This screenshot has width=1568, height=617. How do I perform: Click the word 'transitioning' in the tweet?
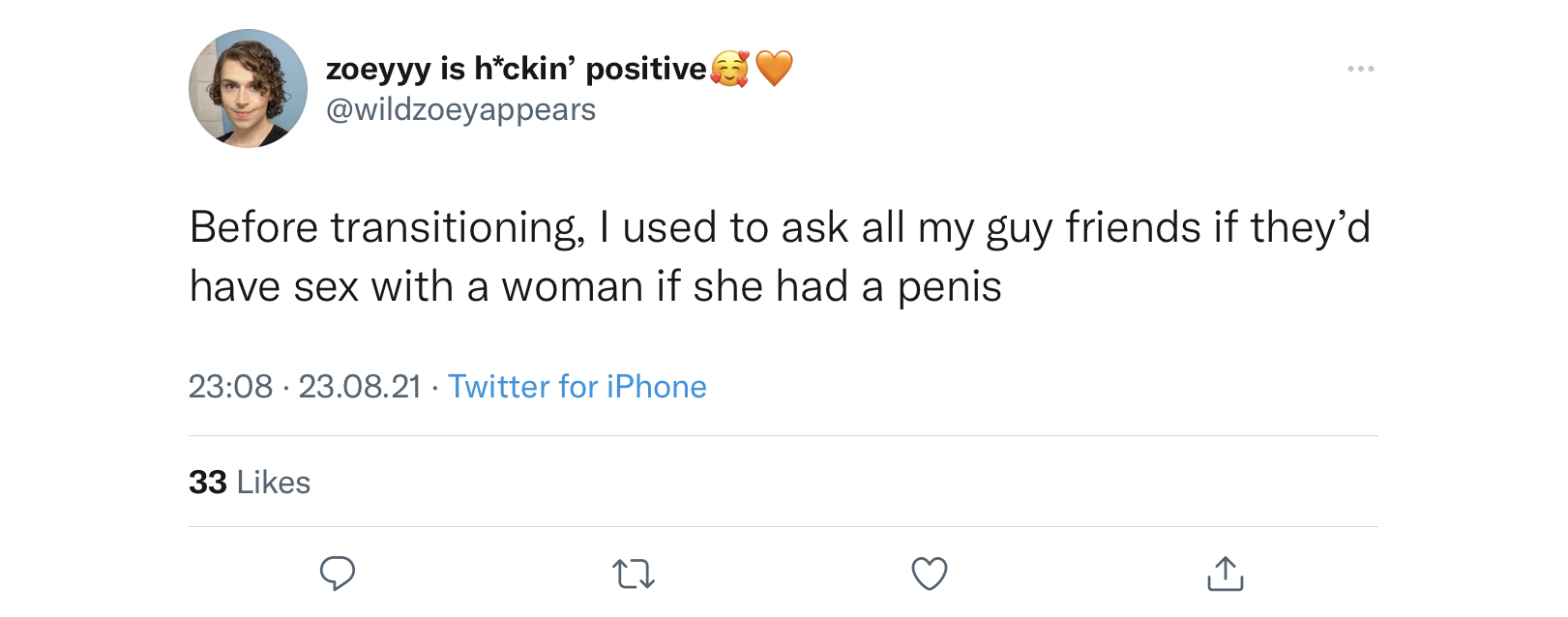pyautogui.click(x=457, y=228)
